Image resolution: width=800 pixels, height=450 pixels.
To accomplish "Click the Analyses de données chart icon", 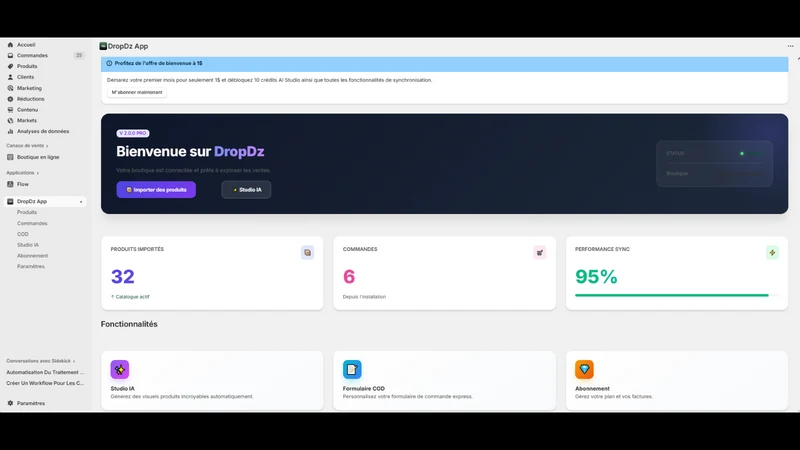I will (10, 131).
